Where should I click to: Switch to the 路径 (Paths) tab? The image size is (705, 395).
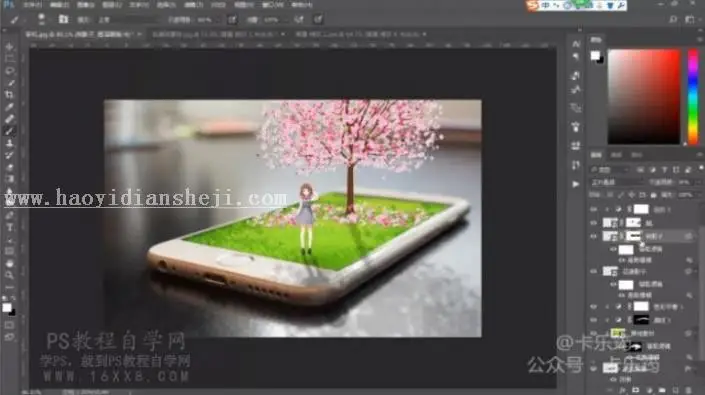click(x=637, y=155)
